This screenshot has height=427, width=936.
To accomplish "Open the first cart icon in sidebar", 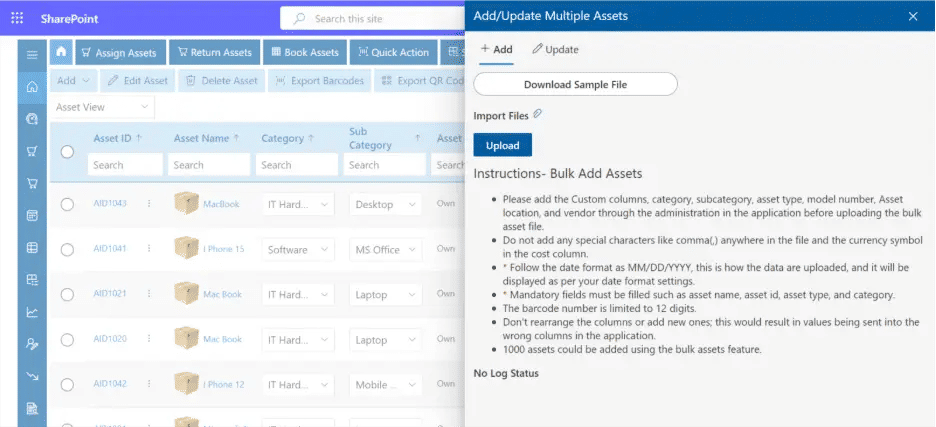I will click(32, 152).
